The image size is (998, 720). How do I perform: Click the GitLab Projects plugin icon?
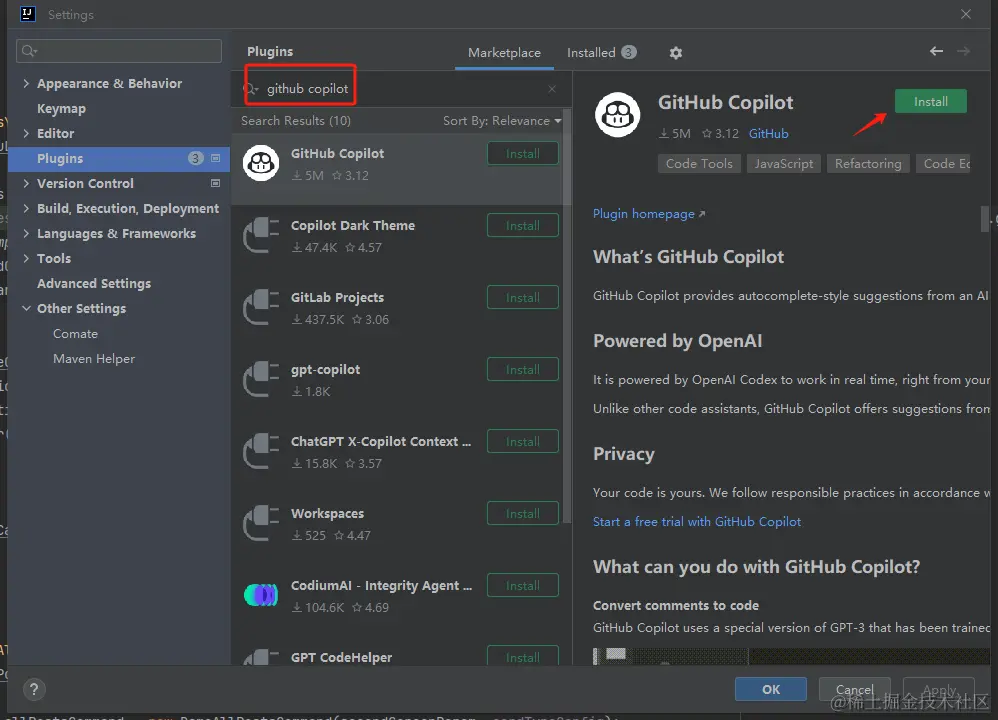click(x=261, y=307)
